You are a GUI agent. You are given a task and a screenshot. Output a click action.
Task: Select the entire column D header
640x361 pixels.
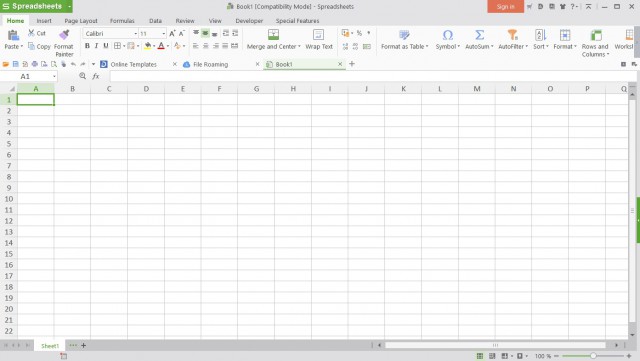tap(146, 89)
